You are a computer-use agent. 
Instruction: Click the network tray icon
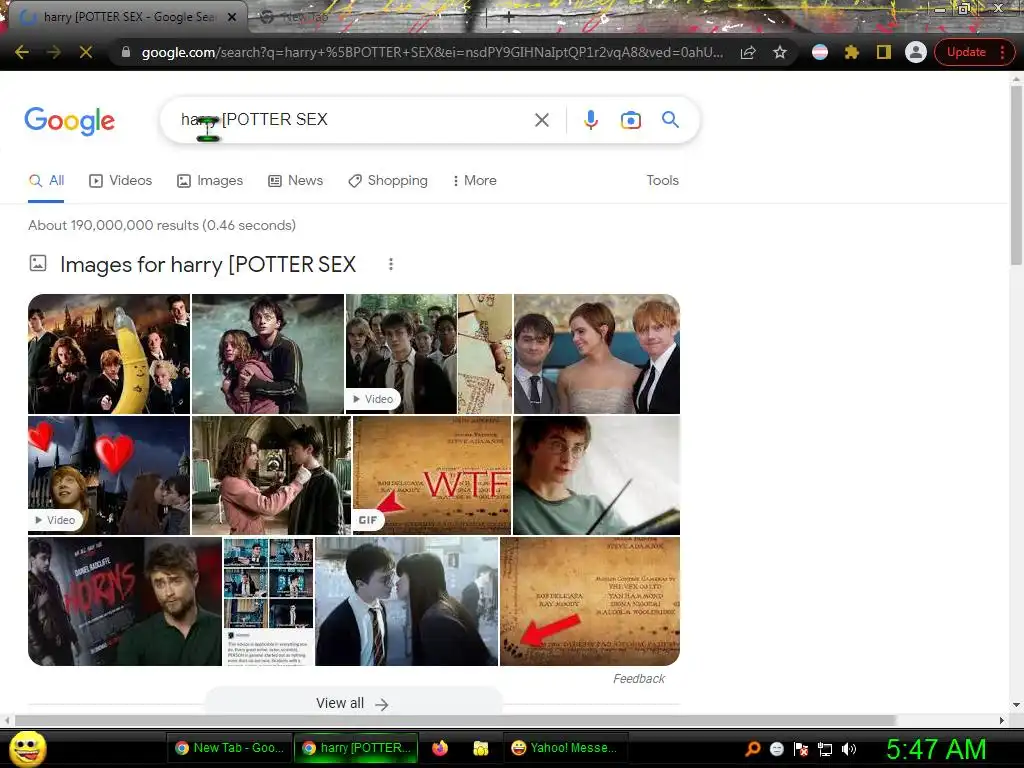pos(825,749)
